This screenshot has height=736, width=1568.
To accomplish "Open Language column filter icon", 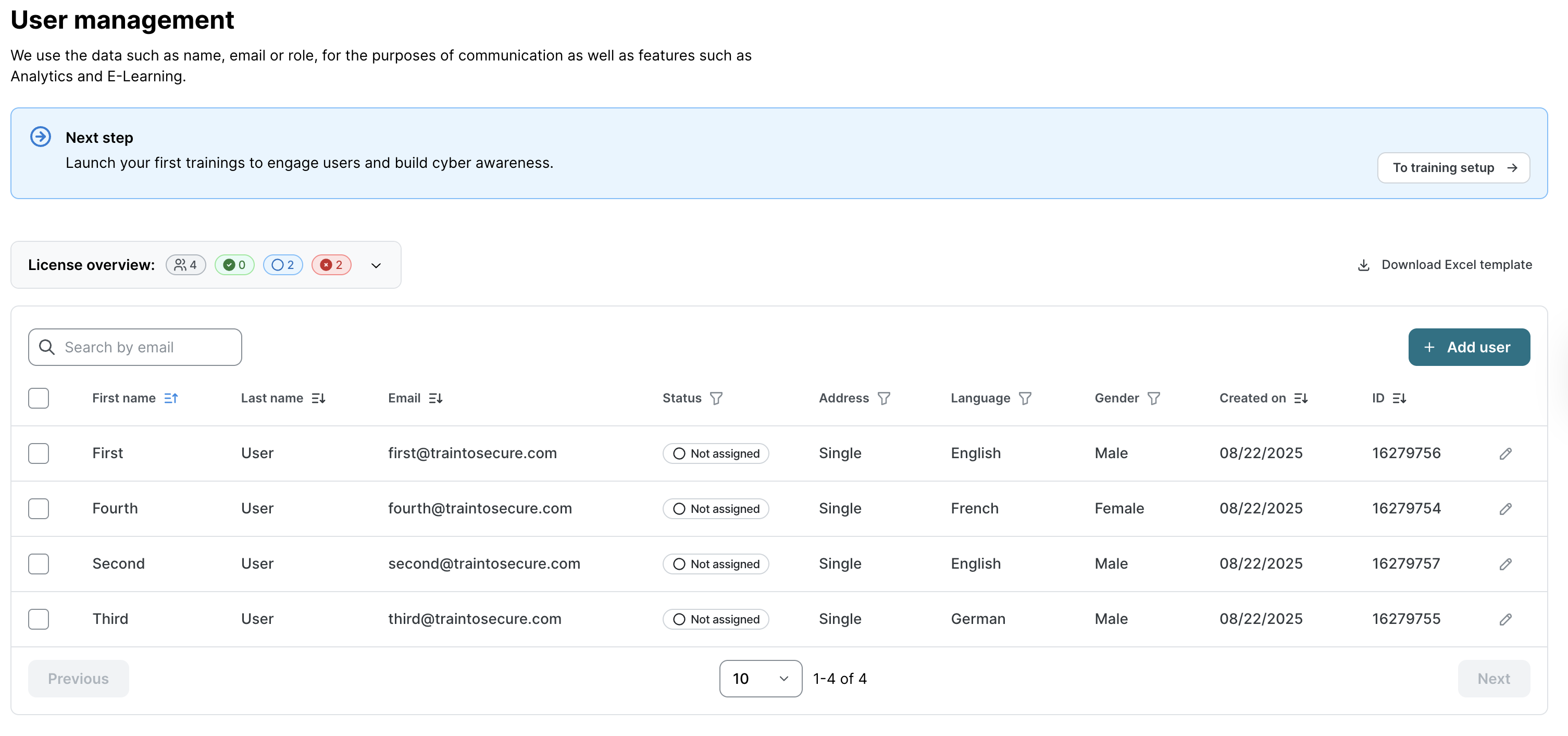I will (1025, 398).
